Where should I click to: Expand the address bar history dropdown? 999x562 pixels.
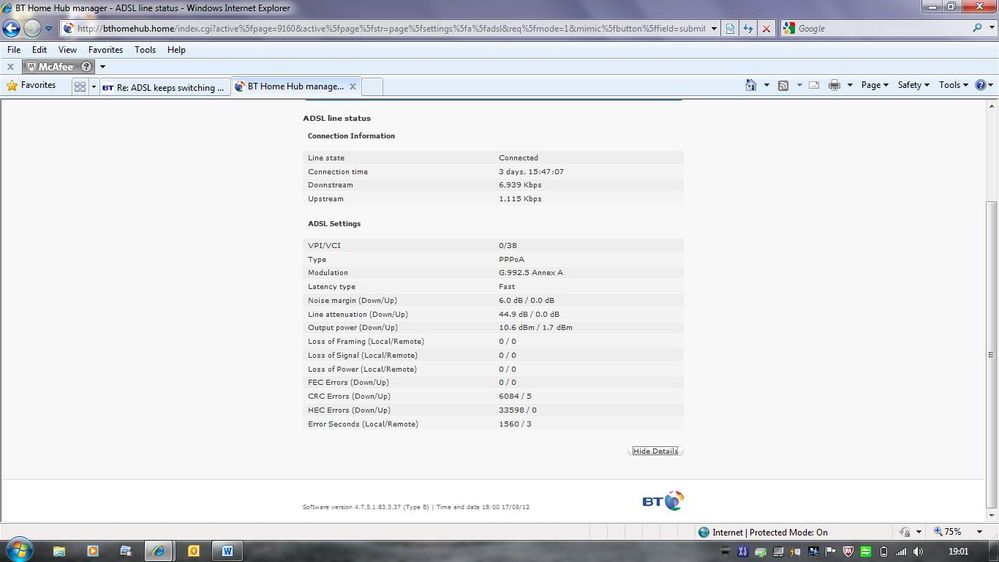tap(714, 28)
